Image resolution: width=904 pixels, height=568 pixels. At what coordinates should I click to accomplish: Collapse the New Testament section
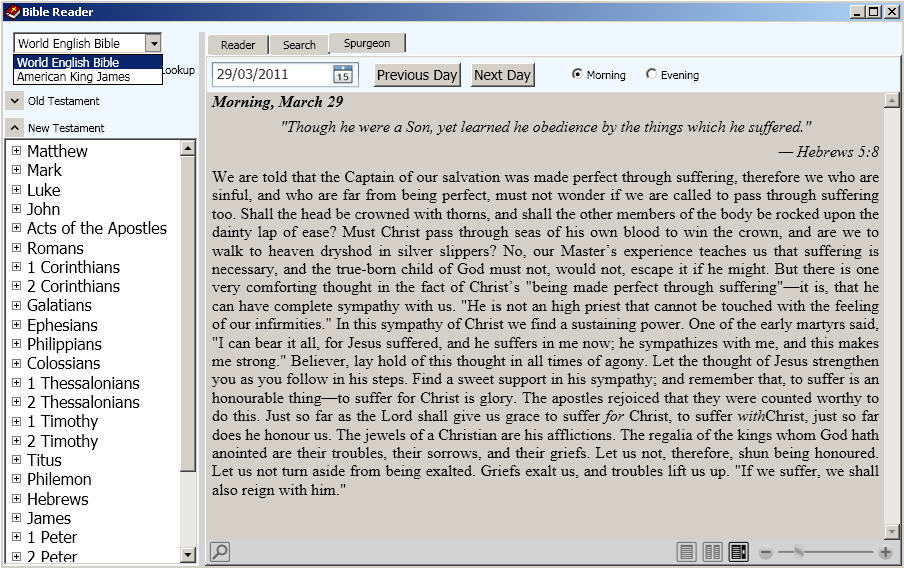pyautogui.click(x=15, y=127)
